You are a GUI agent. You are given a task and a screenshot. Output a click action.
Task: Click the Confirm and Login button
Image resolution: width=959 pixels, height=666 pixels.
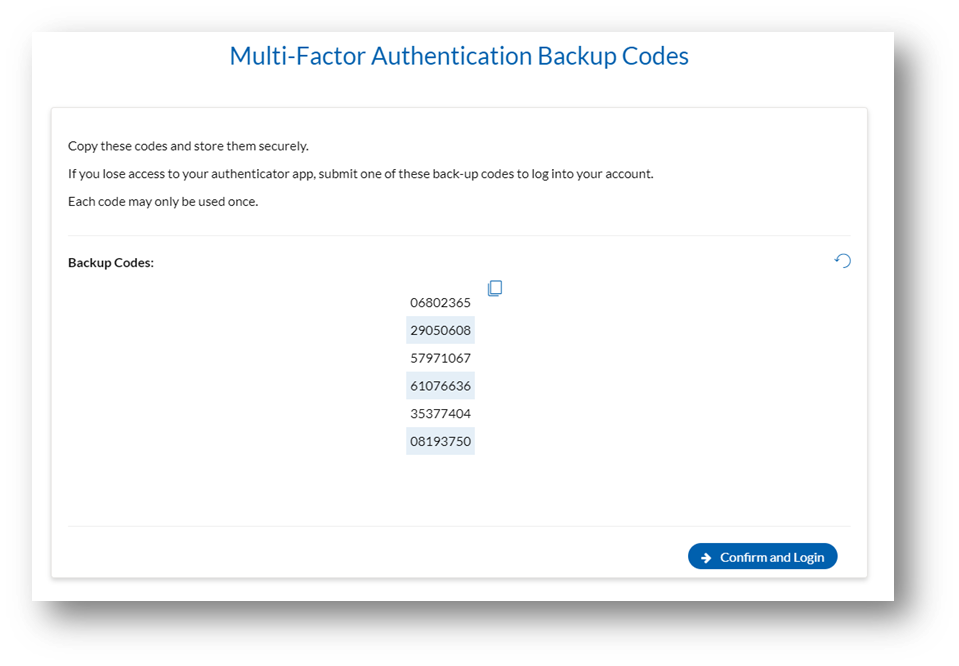coord(762,556)
